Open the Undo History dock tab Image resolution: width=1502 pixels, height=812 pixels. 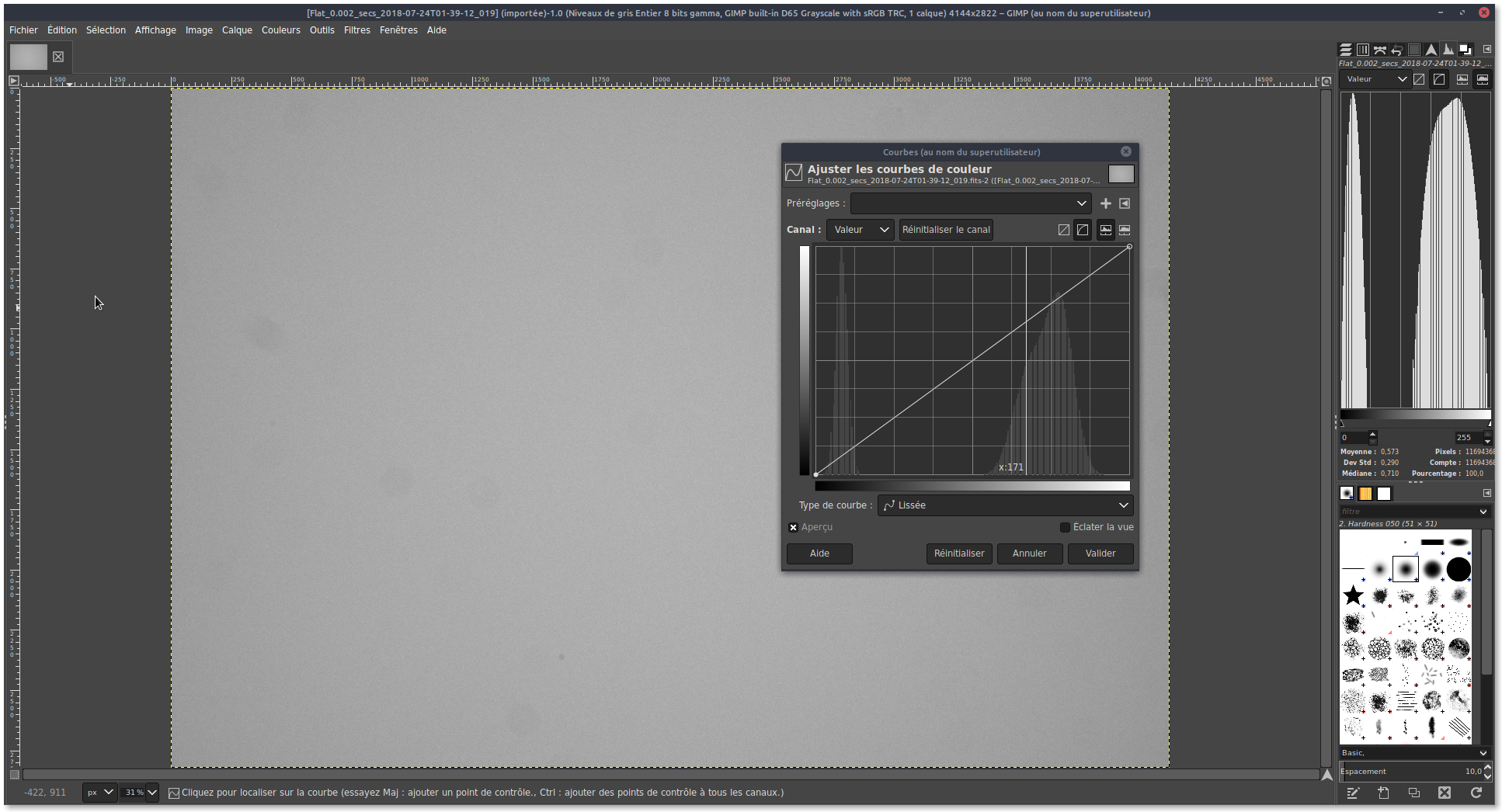(x=1397, y=50)
